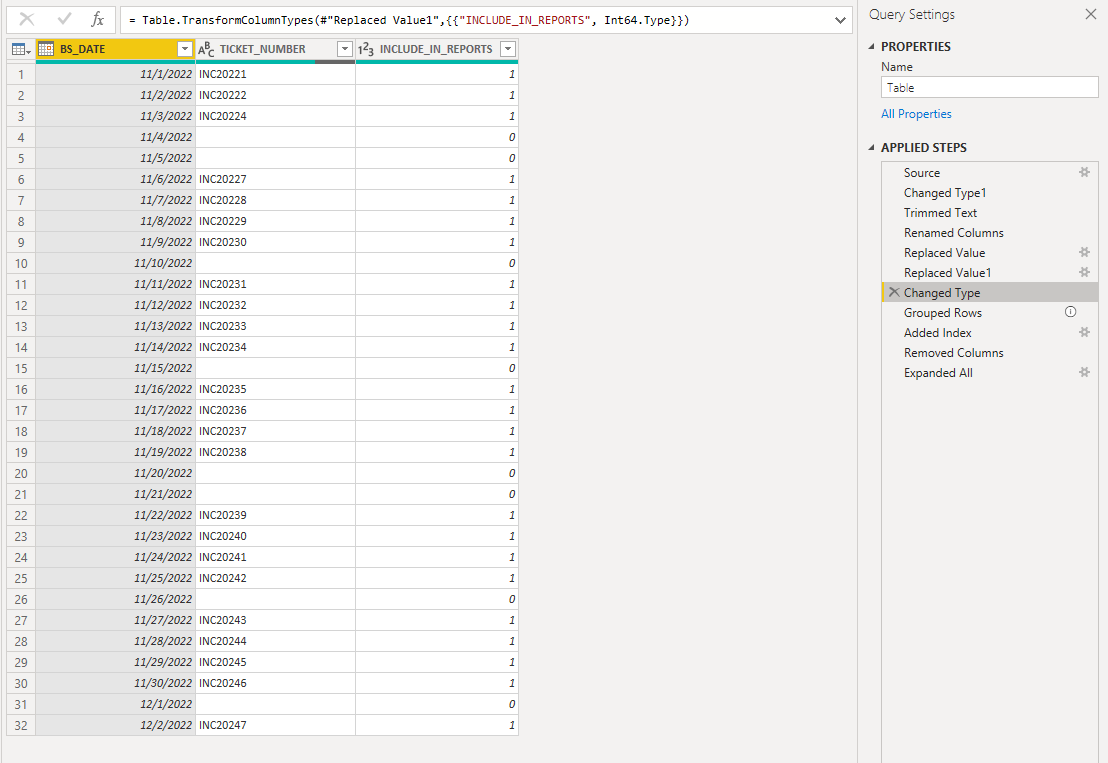Click the date cell 11/15/2022
The height and width of the screenshot is (763, 1108).
pyautogui.click(x=116, y=368)
